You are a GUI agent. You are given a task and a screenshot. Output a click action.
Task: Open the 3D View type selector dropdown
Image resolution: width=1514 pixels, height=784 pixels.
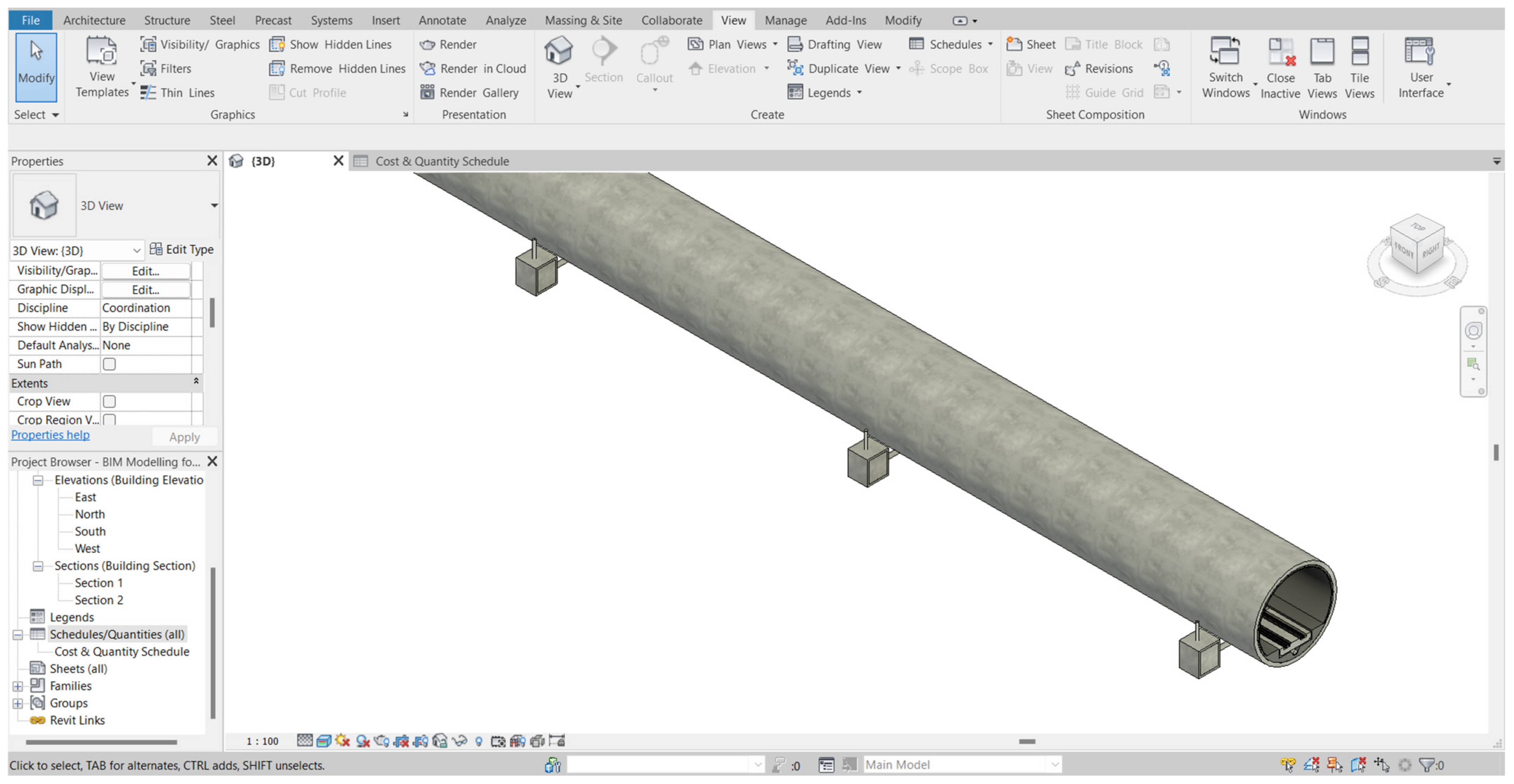click(x=214, y=206)
